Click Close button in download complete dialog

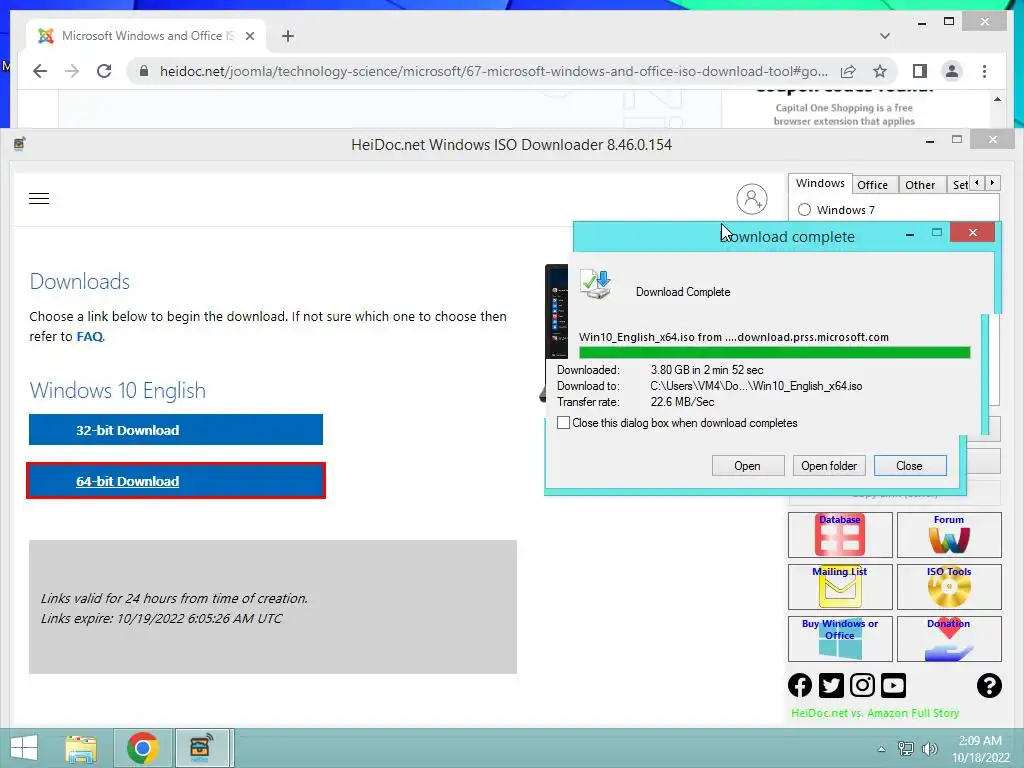[909, 466]
